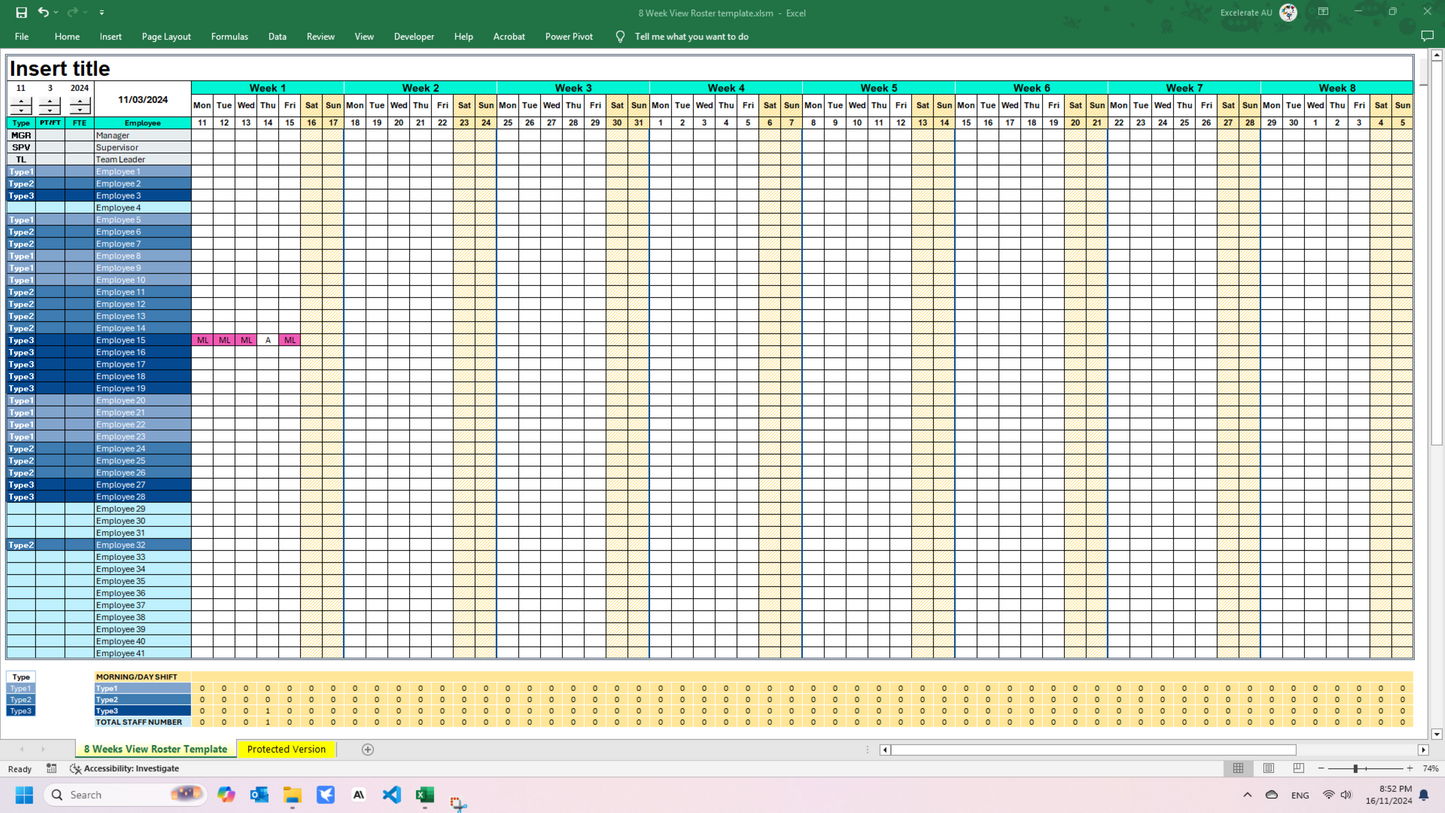
Task: Decrease the year 2024 spinner value
Action: tap(79, 110)
